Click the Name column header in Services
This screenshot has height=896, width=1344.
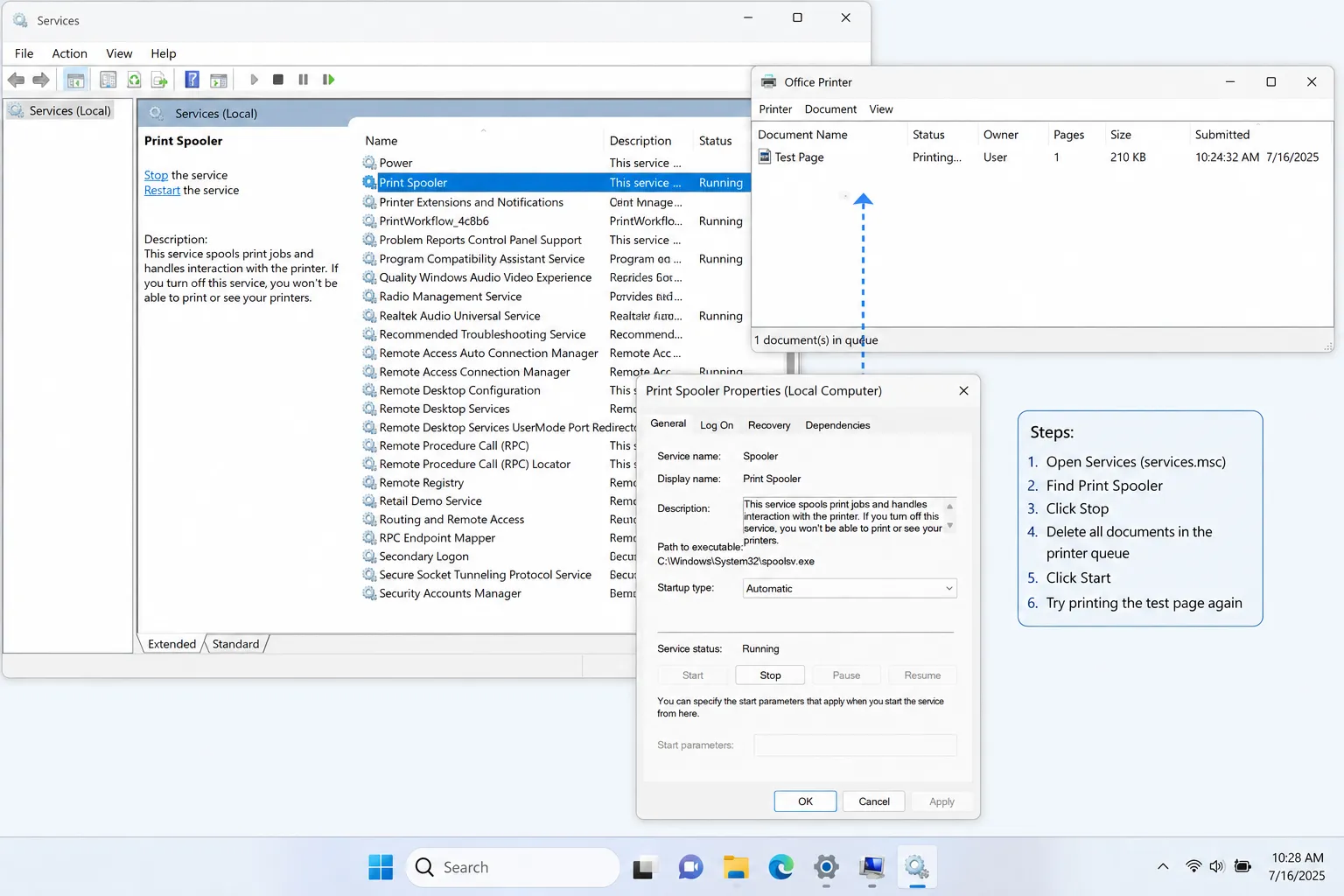[x=381, y=141]
